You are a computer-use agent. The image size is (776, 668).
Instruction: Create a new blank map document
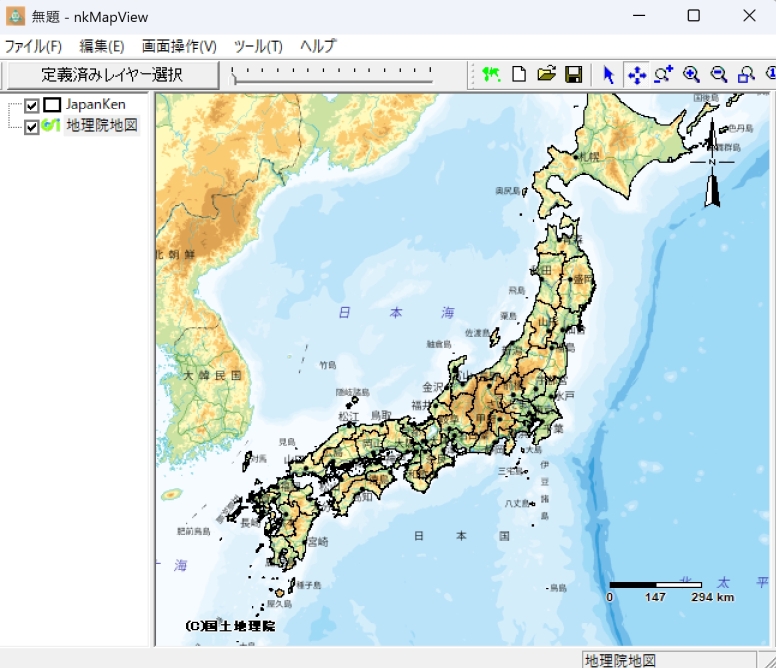(519, 75)
